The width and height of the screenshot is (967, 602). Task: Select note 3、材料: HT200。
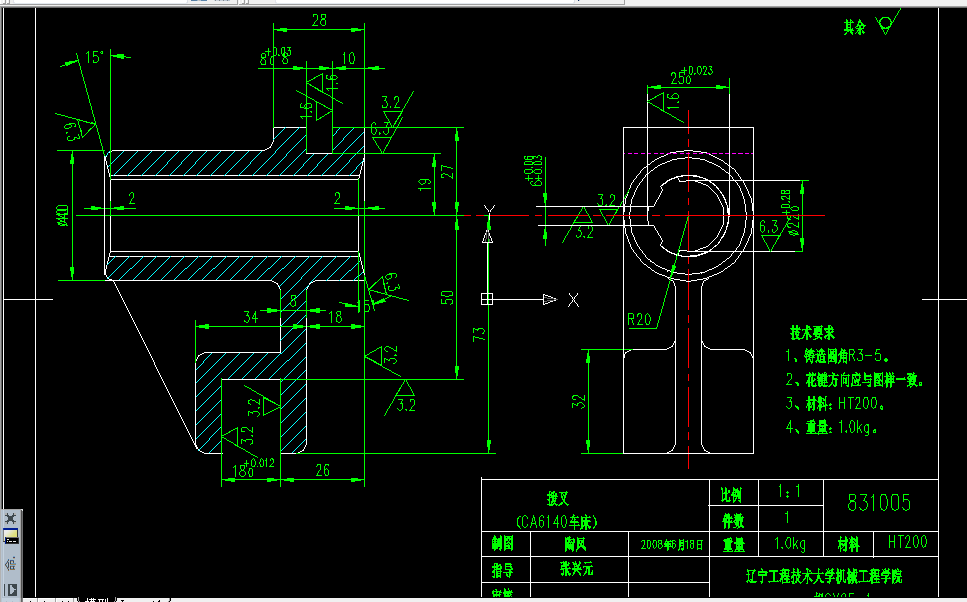point(835,403)
